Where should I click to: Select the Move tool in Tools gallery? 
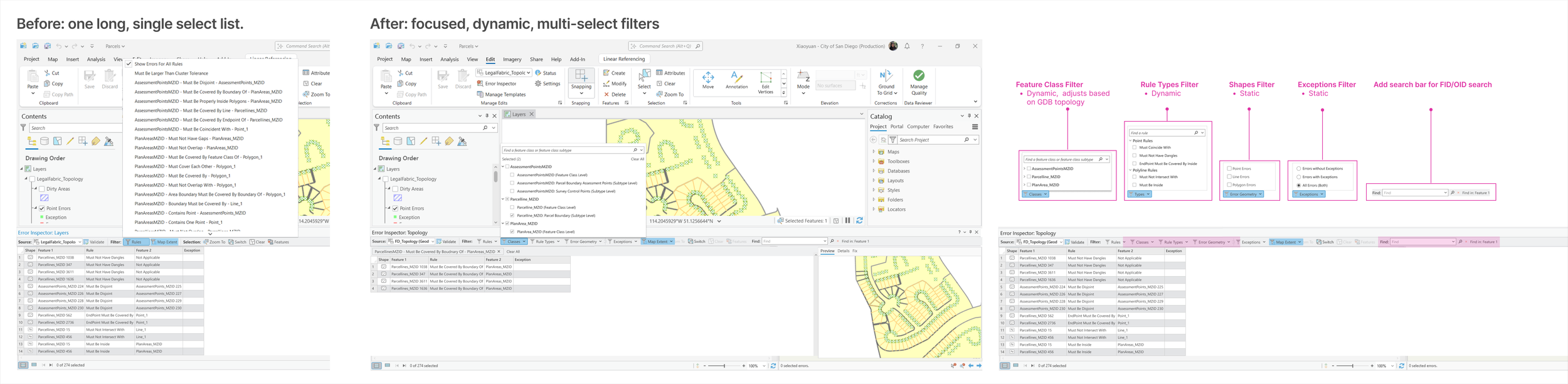tap(708, 80)
